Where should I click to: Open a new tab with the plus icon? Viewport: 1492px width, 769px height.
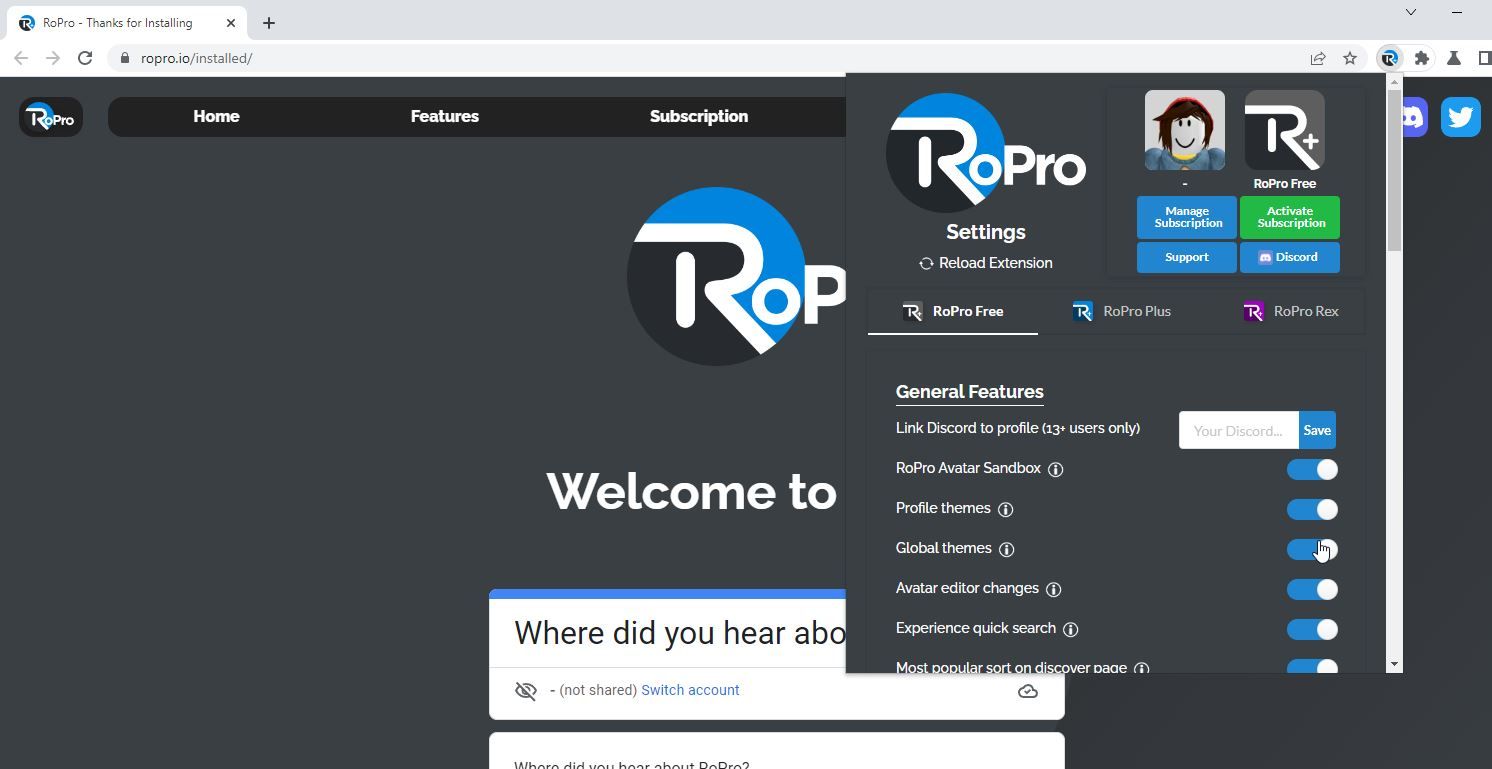[x=269, y=23]
